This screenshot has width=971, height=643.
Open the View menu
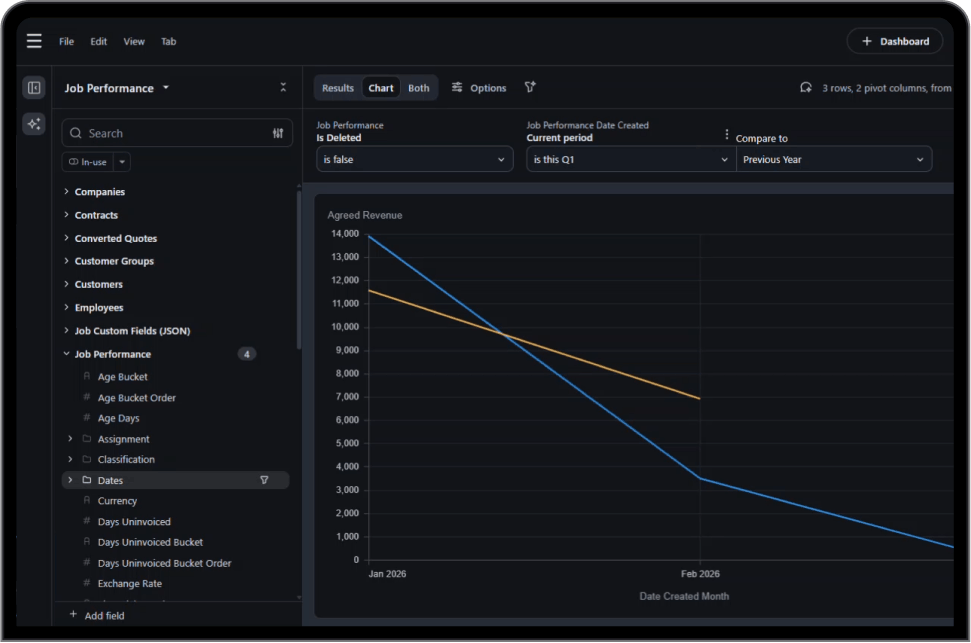pos(134,42)
